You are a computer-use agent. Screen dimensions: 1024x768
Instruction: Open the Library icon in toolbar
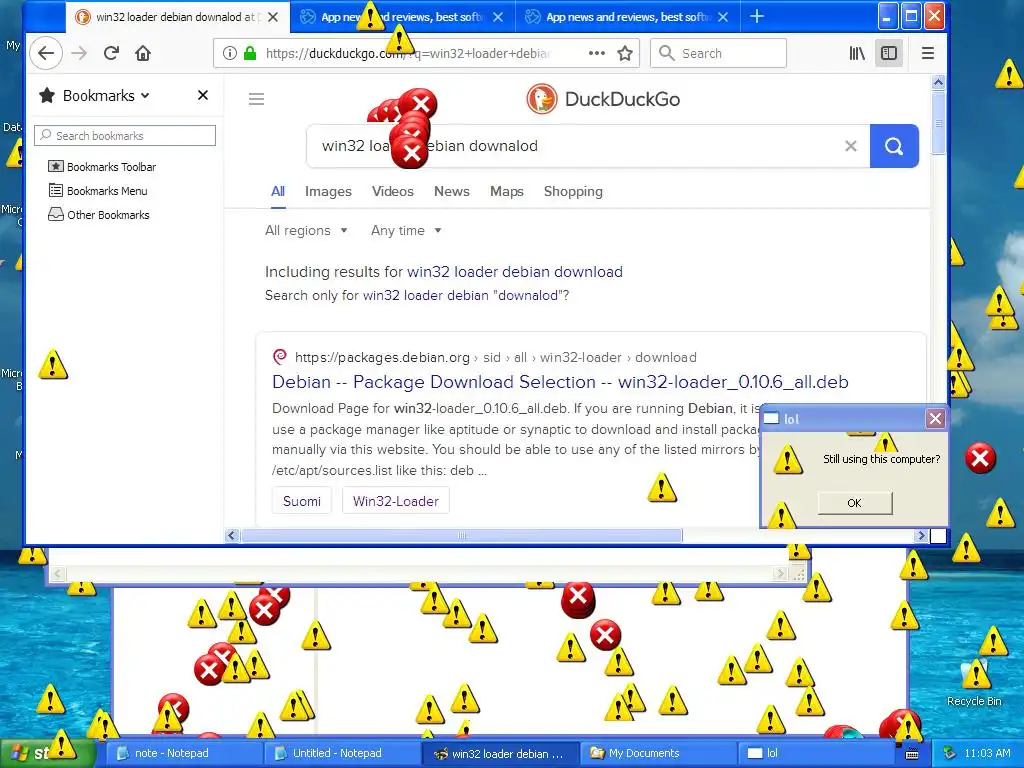pos(857,54)
